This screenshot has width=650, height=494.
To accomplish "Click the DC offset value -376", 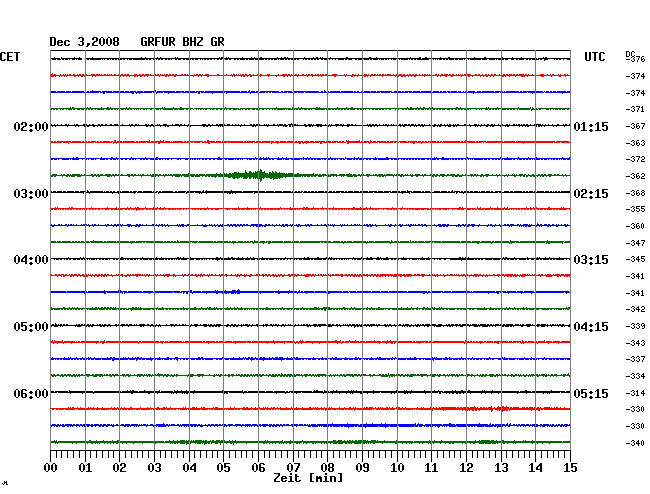I will pyautogui.click(x=635, y=59).
